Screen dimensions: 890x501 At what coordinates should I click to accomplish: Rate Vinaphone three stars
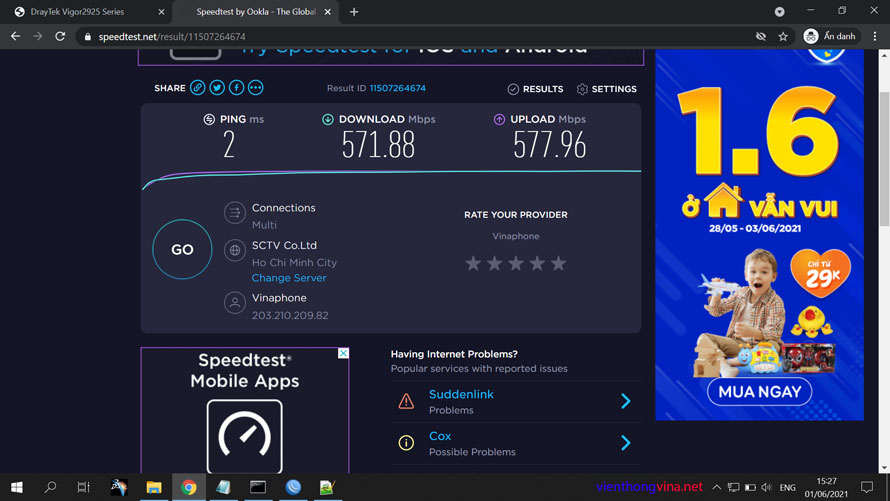tap(516, 263)
